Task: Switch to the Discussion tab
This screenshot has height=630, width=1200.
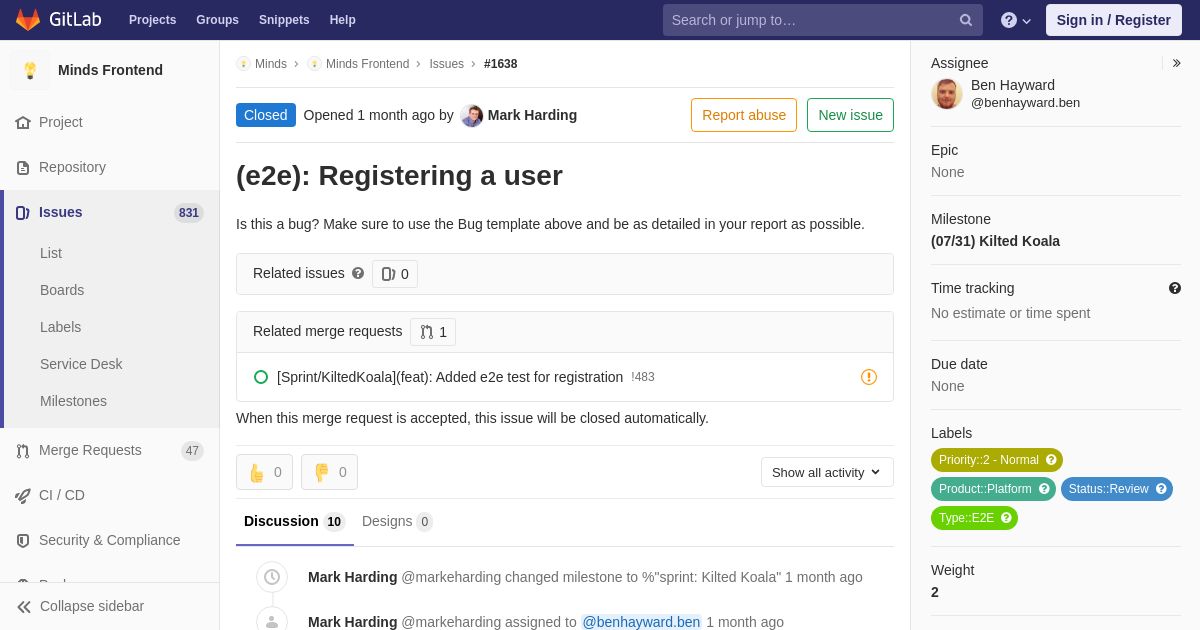Action: point(295,521)
